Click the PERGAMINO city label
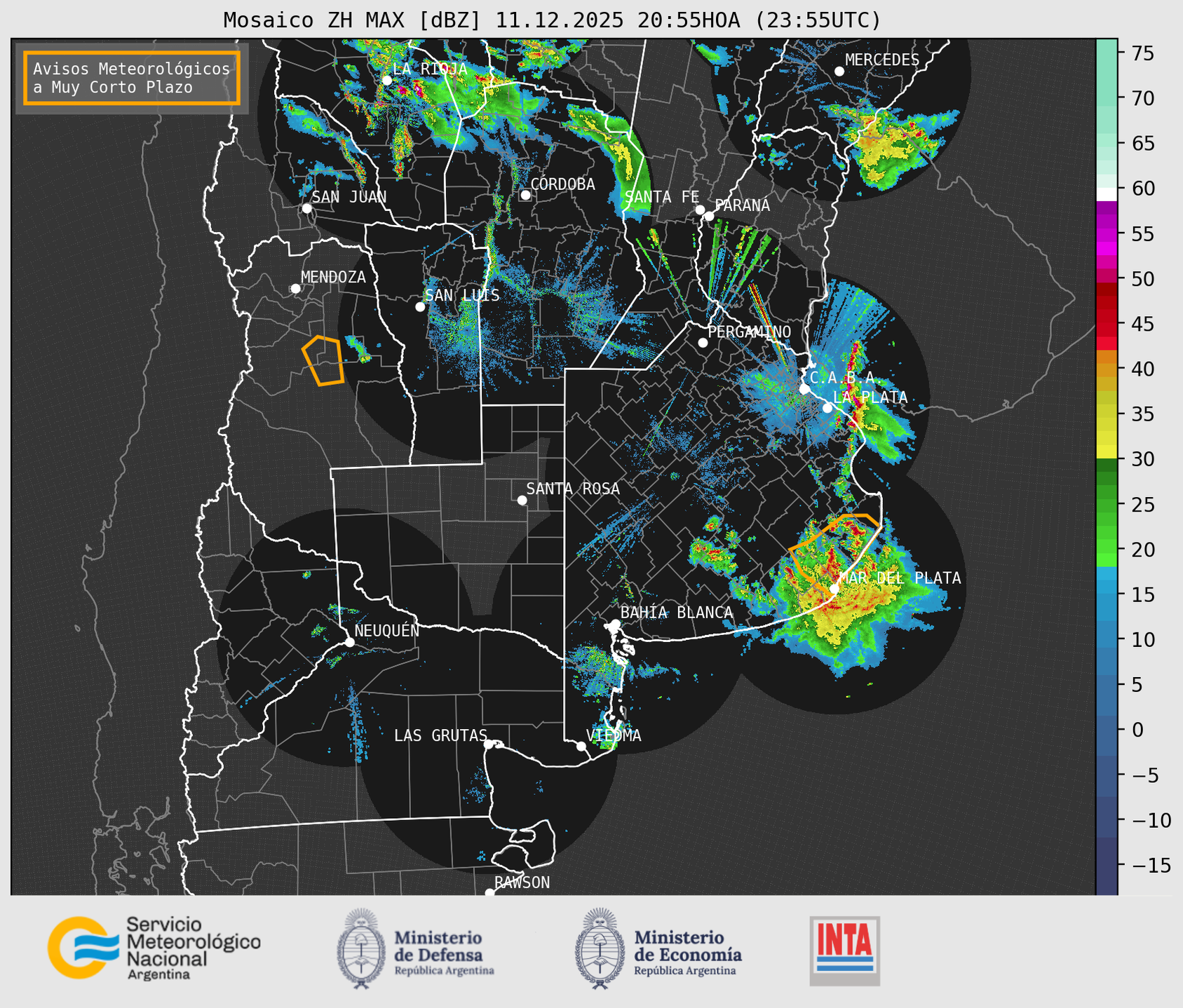The width and height of the screenshot is (1183, 1008). 750,332
